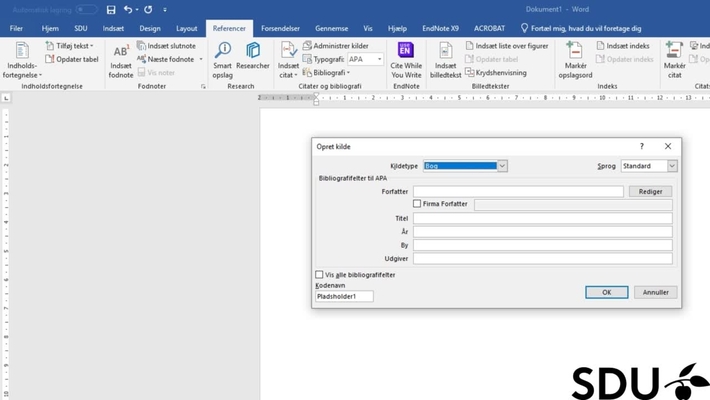The image size is (710, 400).
Task: Insert a footnote with Indsæt fodnote
Action: coord(120,61)
